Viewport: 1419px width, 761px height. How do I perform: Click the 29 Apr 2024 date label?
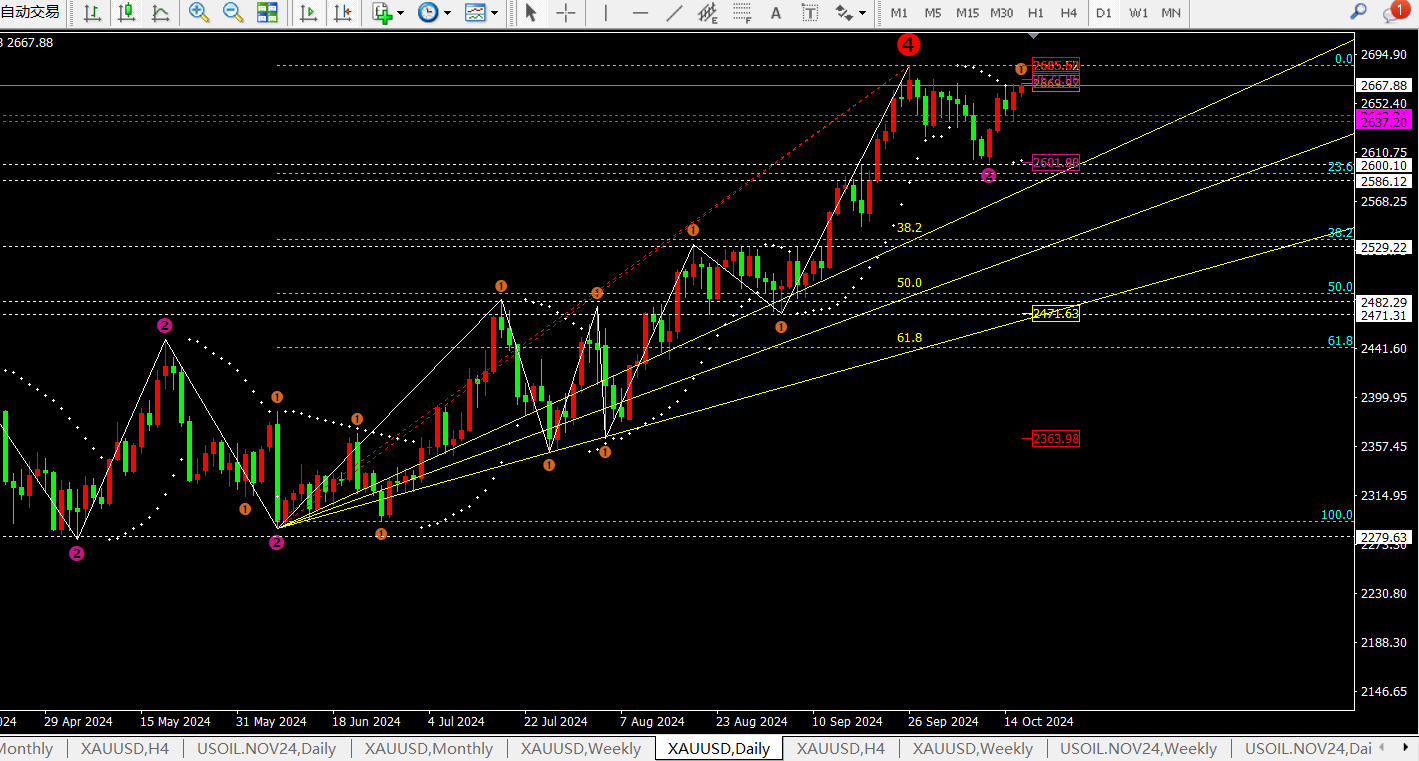click(78, 721)
